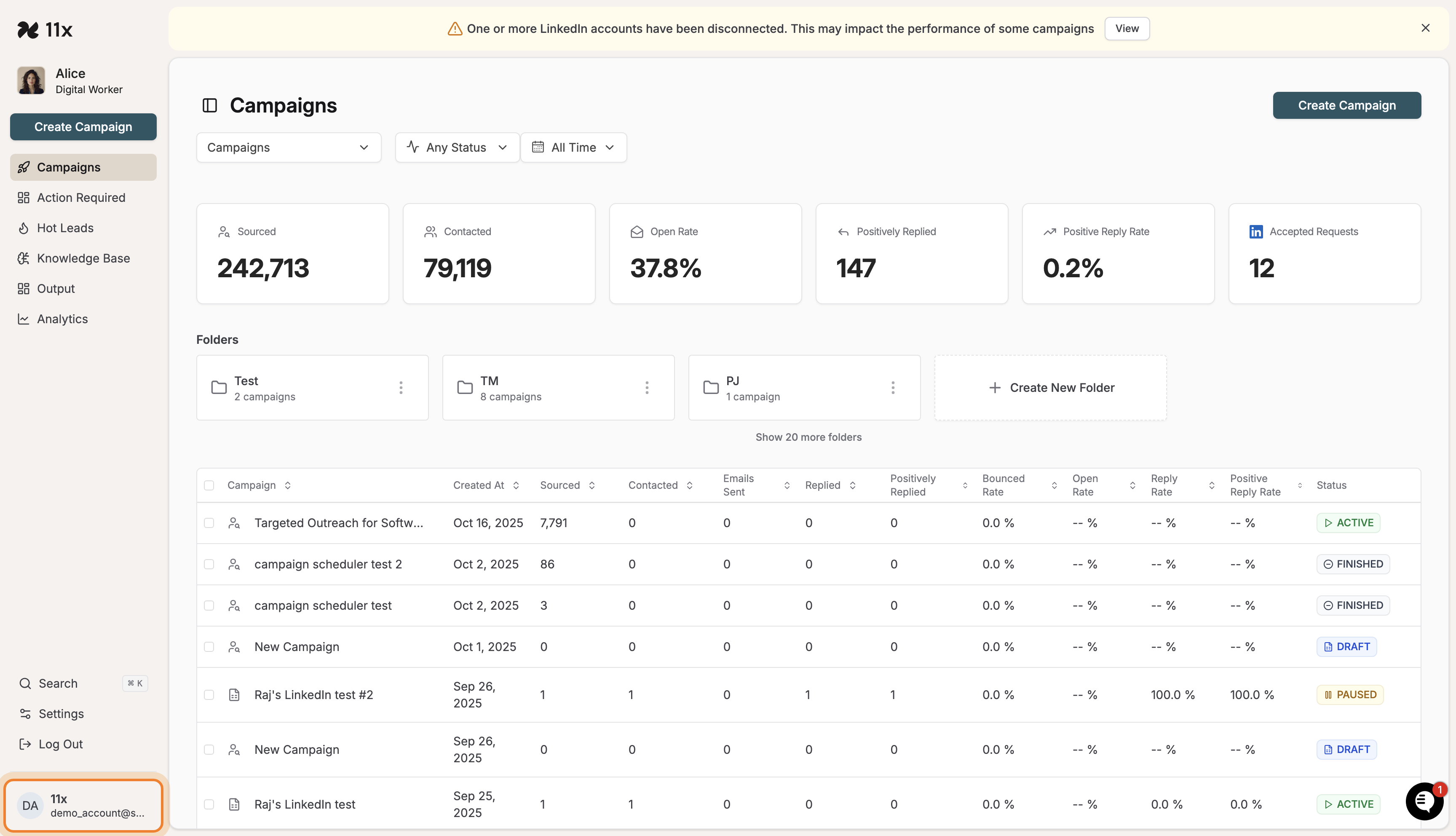
Task: Open the Any Status filter dropdown
Action: [457, 147]
